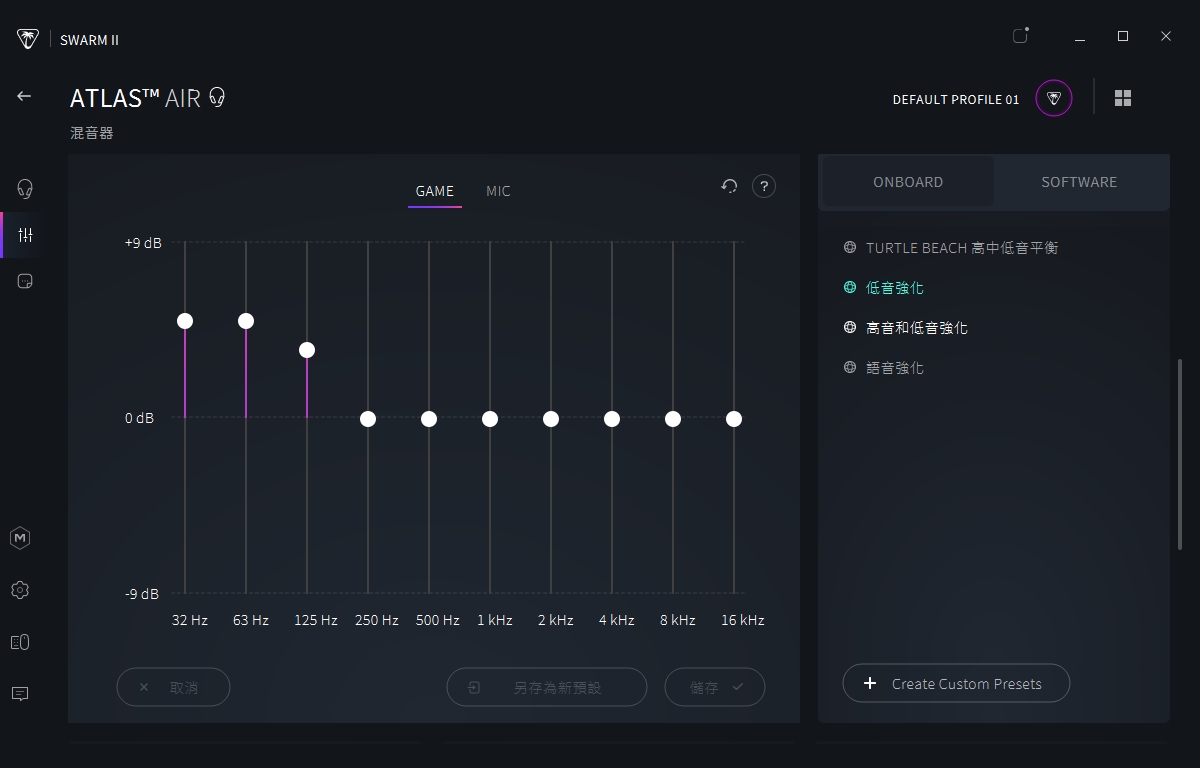Select the mixer equalizer sidebar icon
The width and height of the screenshot is (1200, 768).
click(26, 235)
